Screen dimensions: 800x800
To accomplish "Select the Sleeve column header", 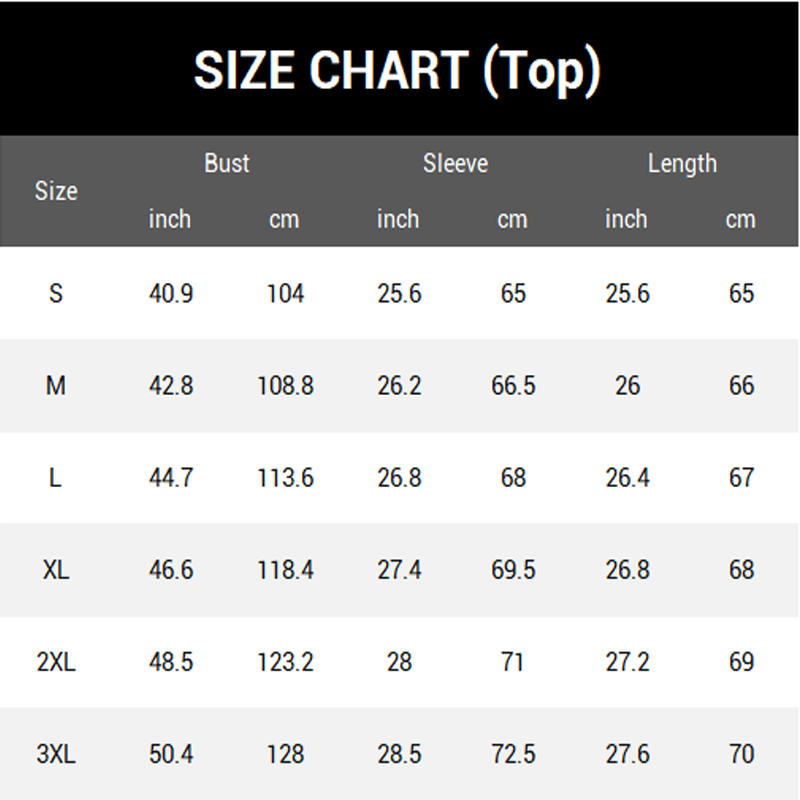I will click(x=455, y=163).
